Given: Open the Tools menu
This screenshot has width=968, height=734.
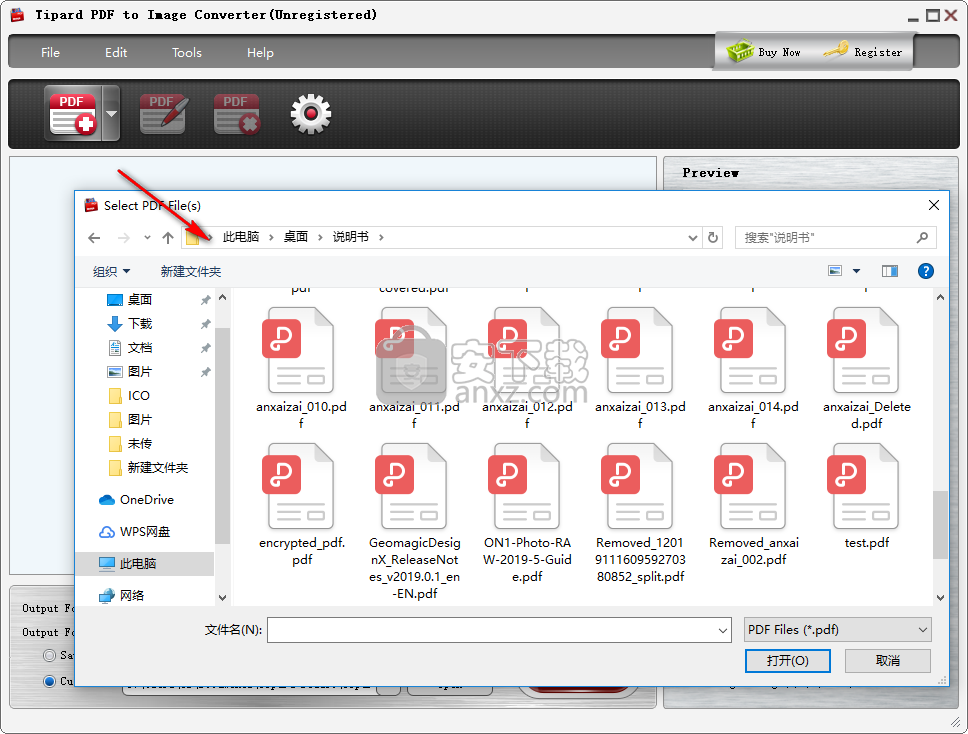Looking at the screenshot, I should click(186, 52).
